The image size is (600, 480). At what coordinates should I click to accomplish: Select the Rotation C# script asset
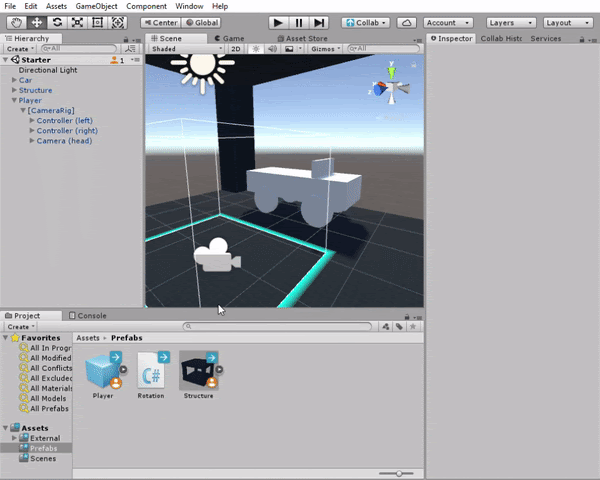(x=151, y=371)
